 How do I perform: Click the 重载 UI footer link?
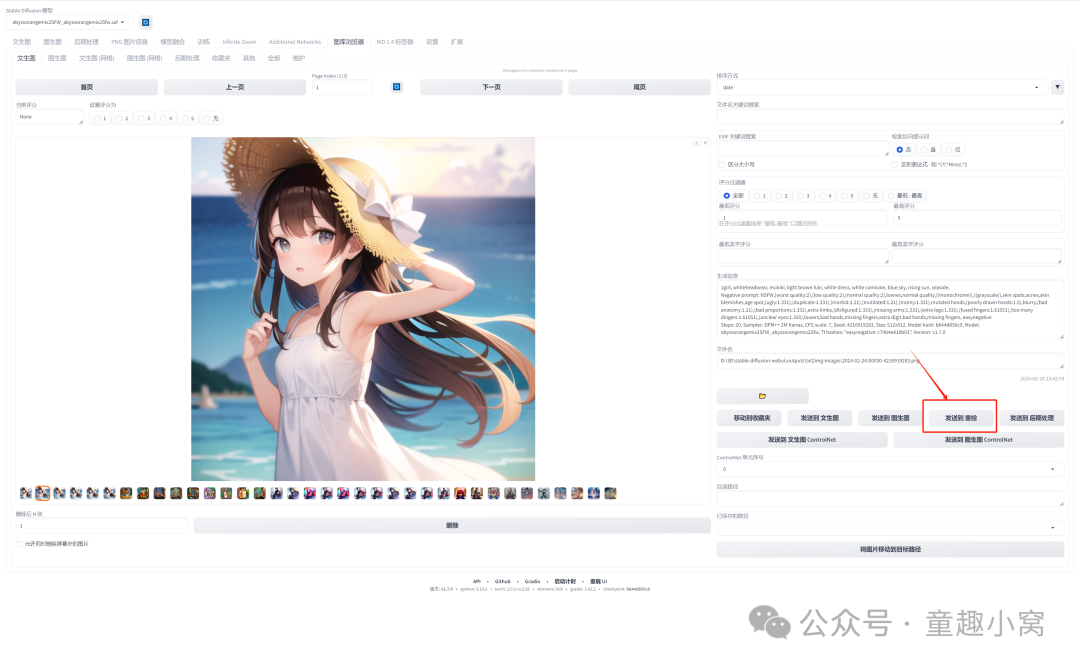coord(599,582)
